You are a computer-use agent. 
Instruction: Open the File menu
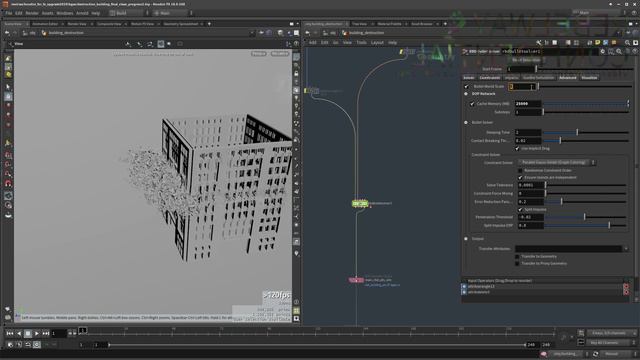[x=9, y=13]
